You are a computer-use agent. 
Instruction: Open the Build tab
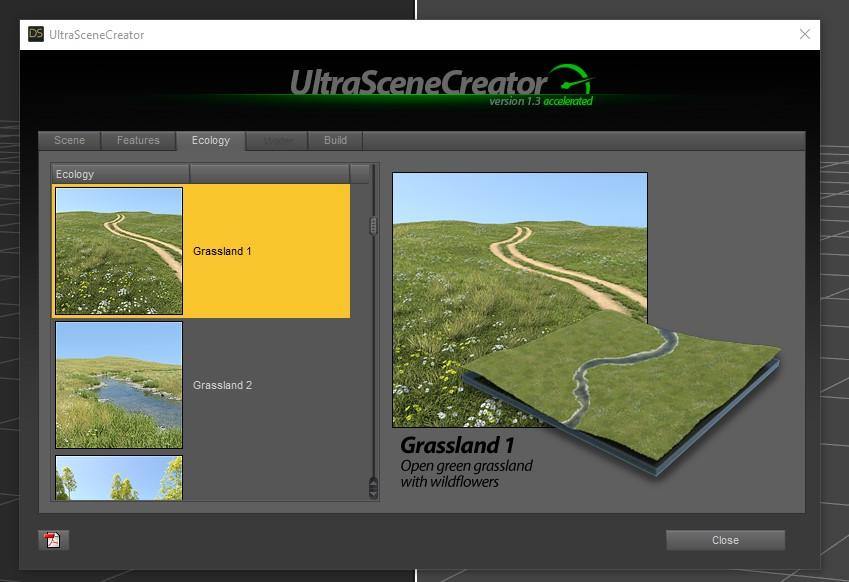[335, 140]
